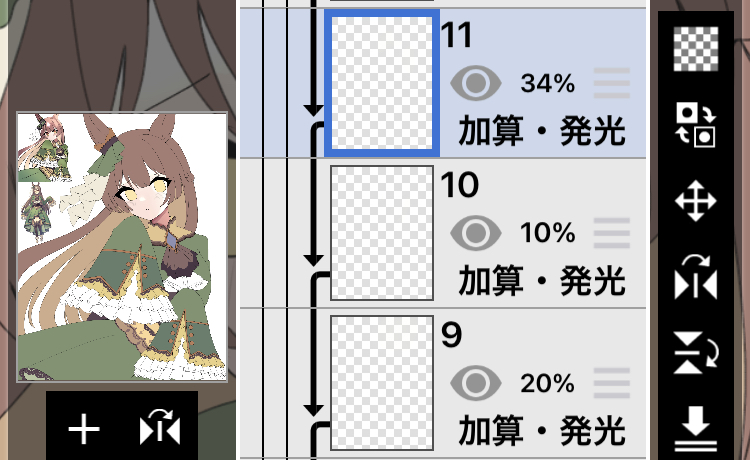Open layer 10's 加算・発光 blend mode
The height and width of the screenshot is (460, 750).
(541, 281)
